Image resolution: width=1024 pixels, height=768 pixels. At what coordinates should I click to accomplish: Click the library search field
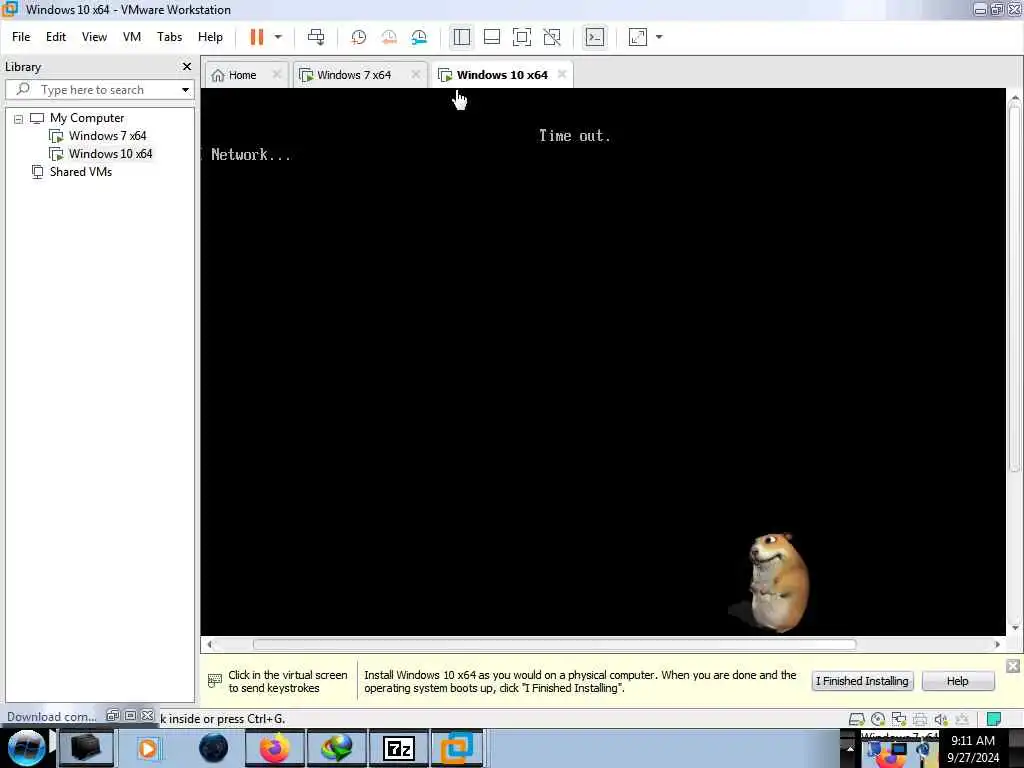(x=100, y=89)
